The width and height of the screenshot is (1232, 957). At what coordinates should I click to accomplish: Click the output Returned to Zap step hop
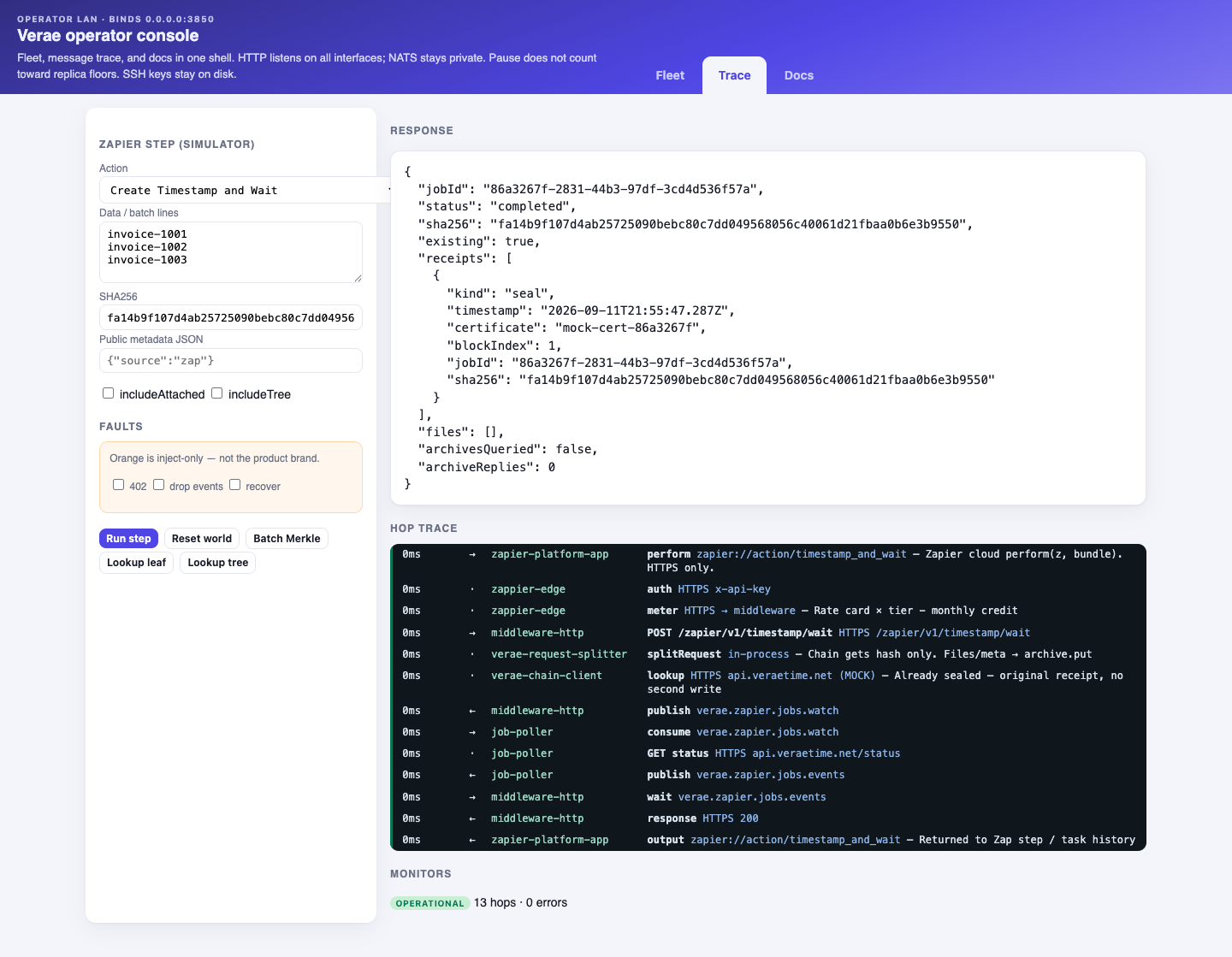(769, 840)
